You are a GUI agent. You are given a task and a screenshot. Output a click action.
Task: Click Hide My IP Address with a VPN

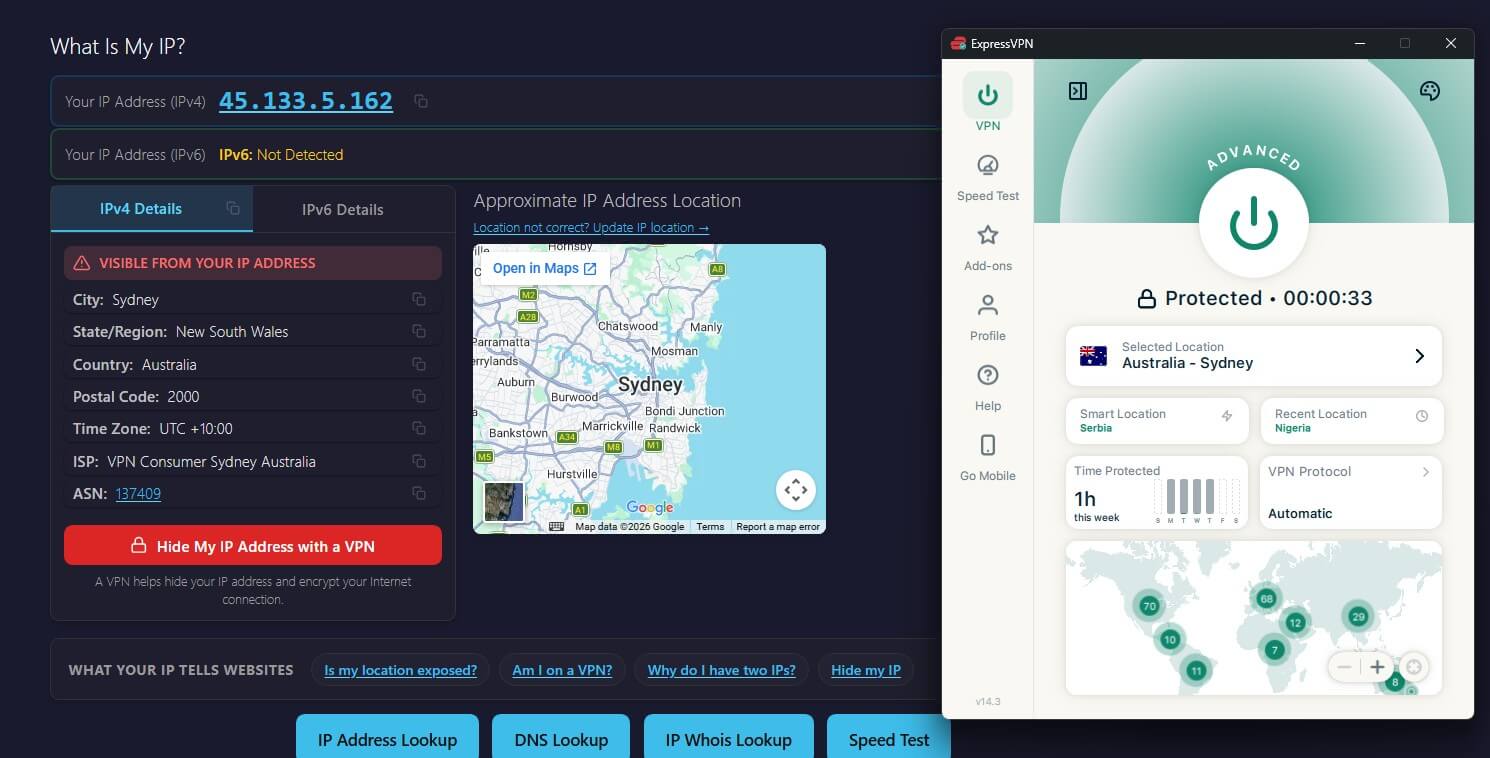[x=253, y=546]
